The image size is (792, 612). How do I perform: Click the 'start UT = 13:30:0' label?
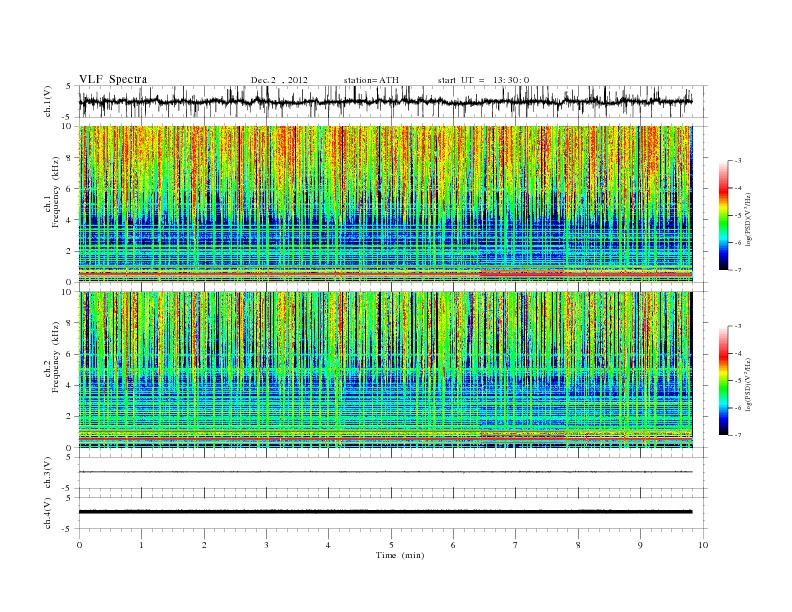click(x=483, y=80)
